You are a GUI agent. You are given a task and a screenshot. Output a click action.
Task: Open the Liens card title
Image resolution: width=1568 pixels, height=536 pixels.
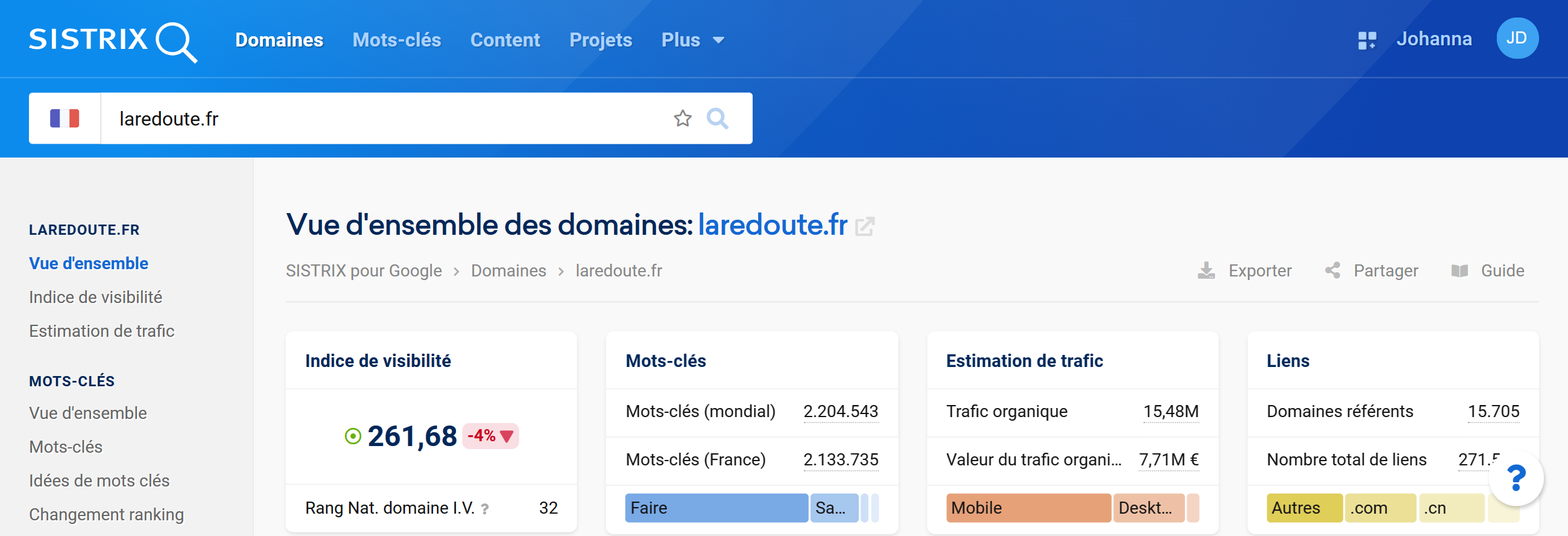(x=1288, y=361)
